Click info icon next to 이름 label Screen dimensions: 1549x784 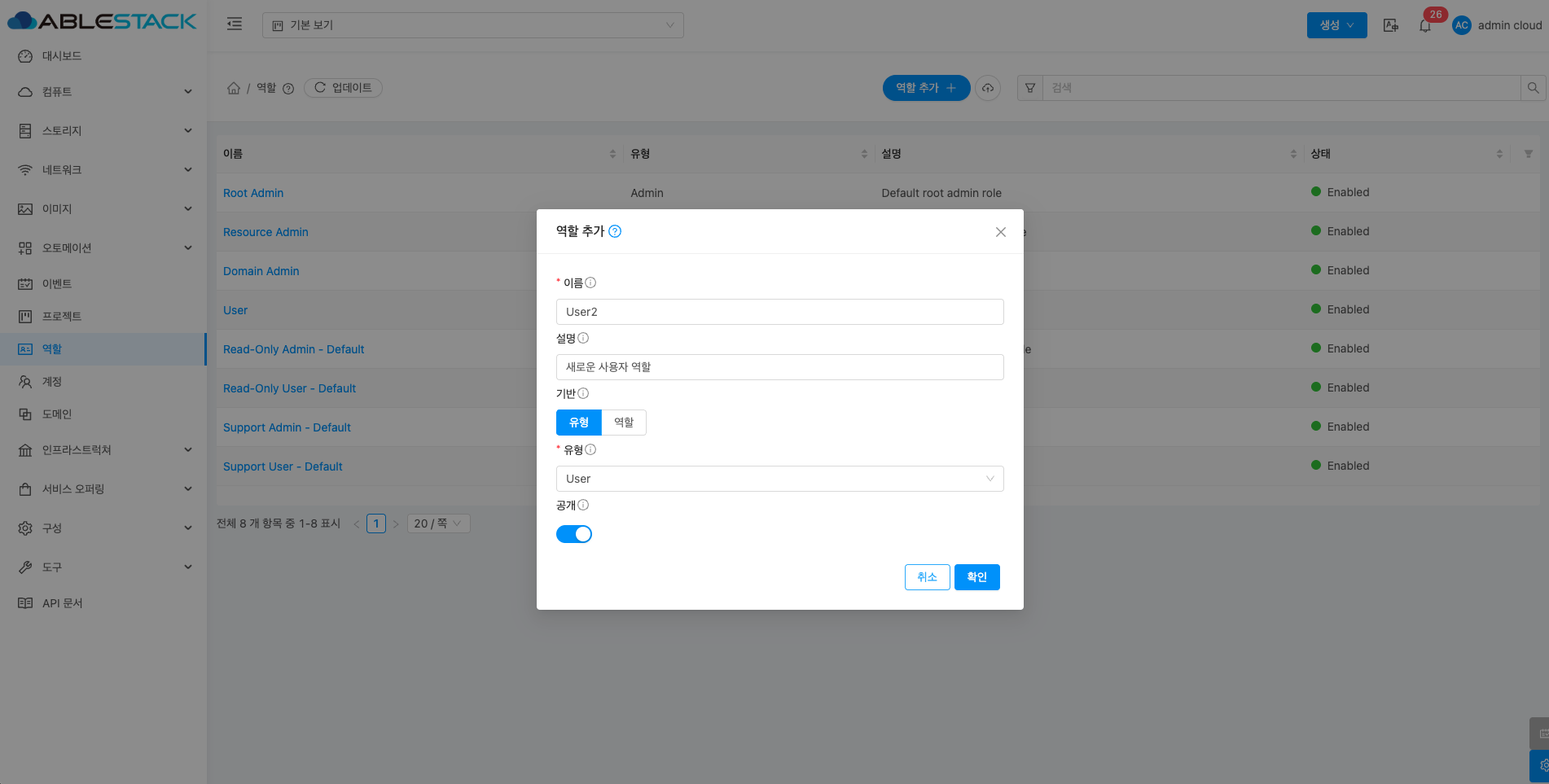pyautogui.click(x=590, y=283)
